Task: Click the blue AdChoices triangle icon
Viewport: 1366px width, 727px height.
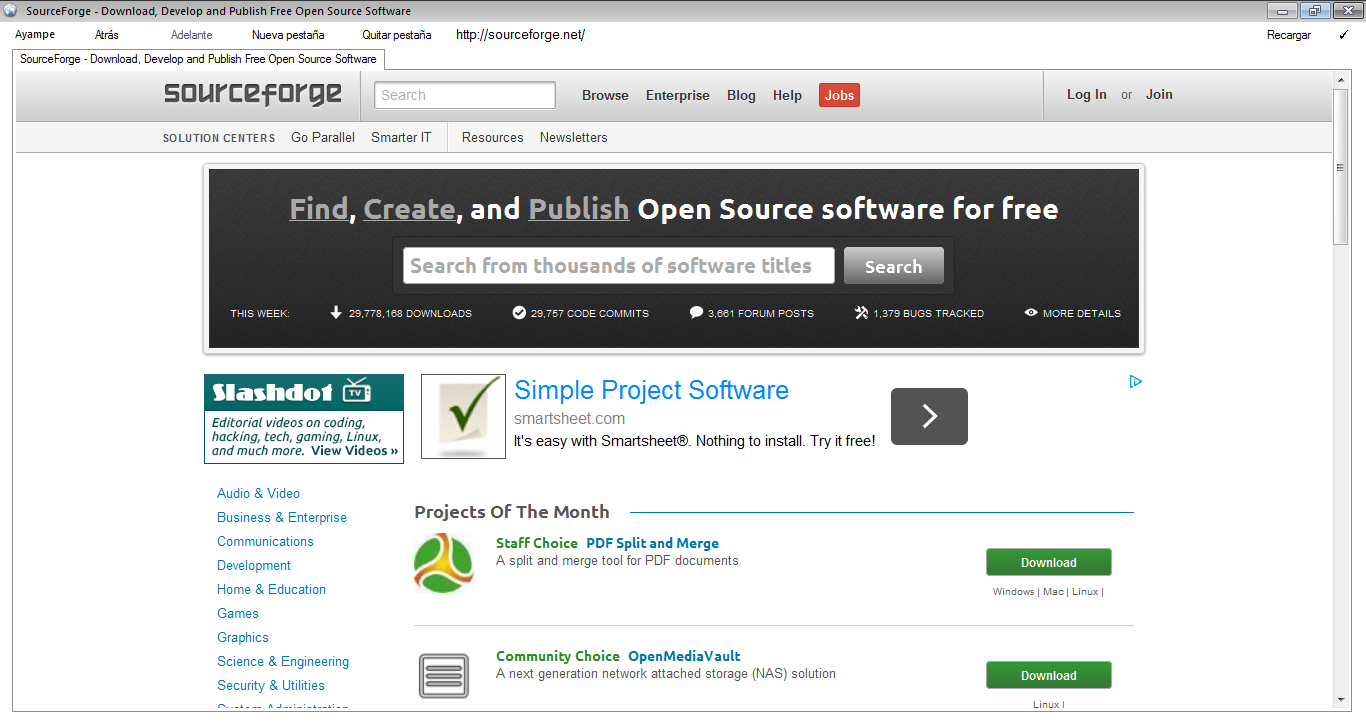Action: tap(1135, 381)
